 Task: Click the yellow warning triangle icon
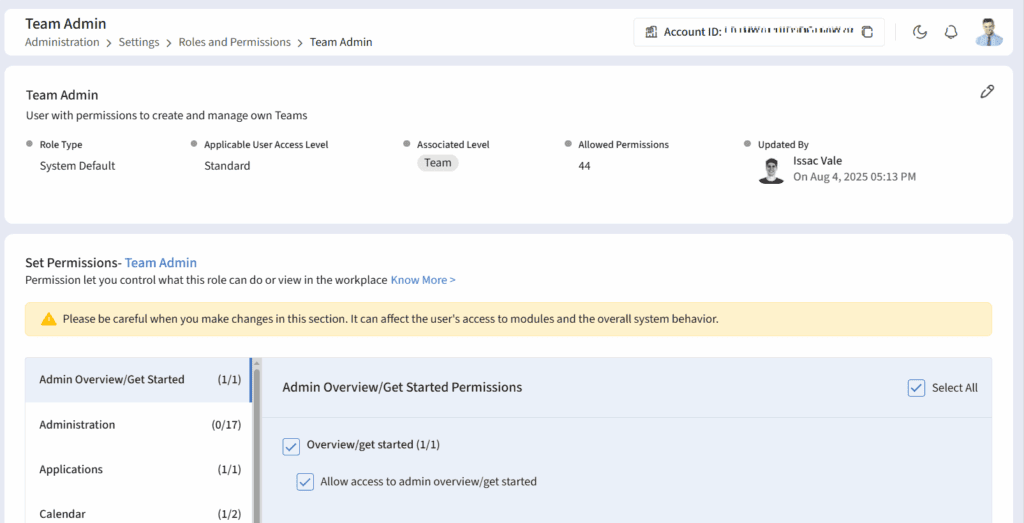(48, 319)
